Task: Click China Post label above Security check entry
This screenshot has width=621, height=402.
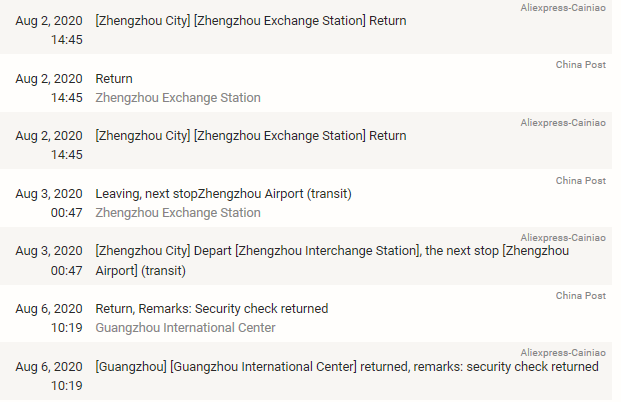Action: 581,296
